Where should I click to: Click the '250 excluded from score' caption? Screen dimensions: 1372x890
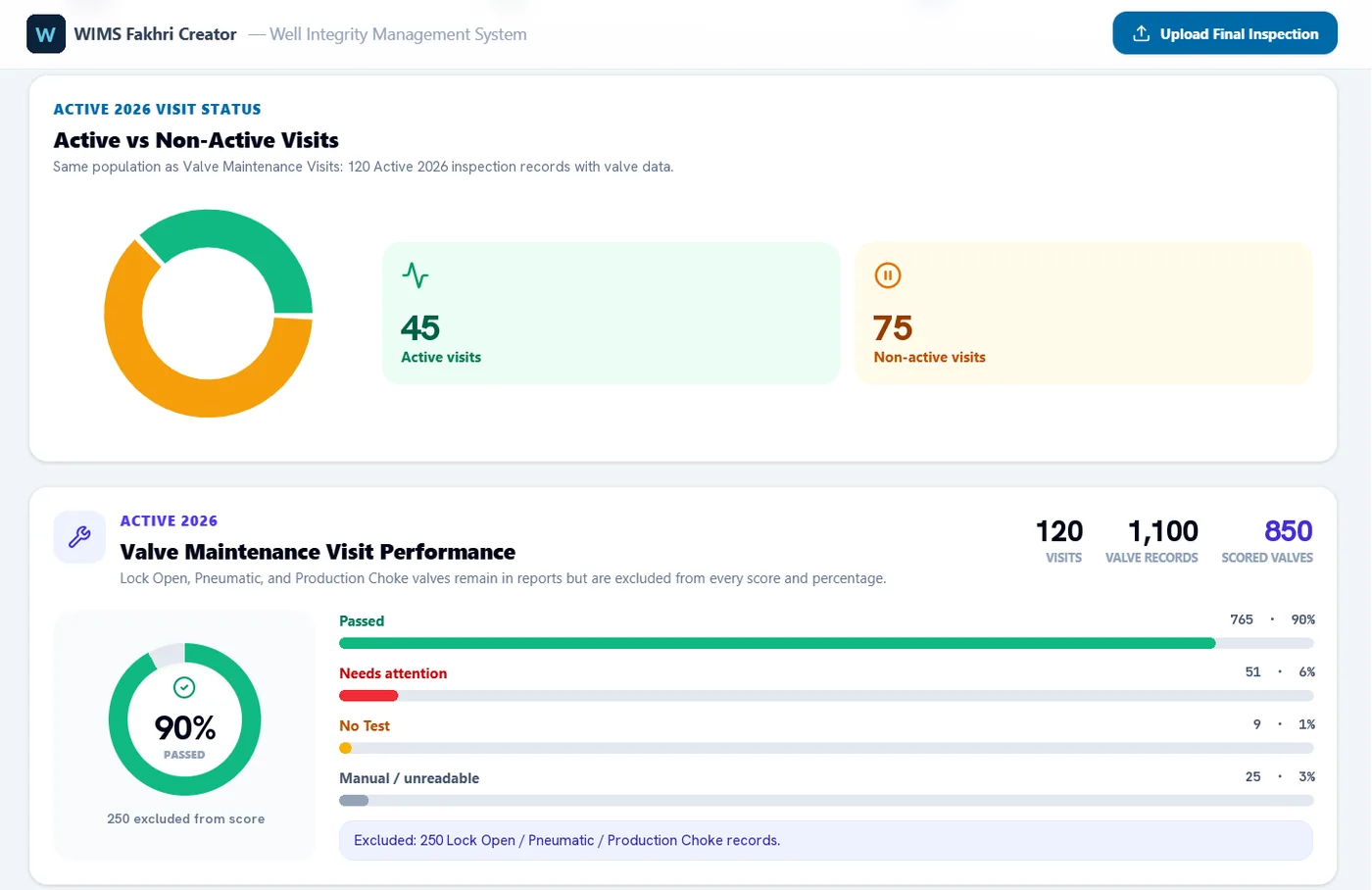coord(186,818)
